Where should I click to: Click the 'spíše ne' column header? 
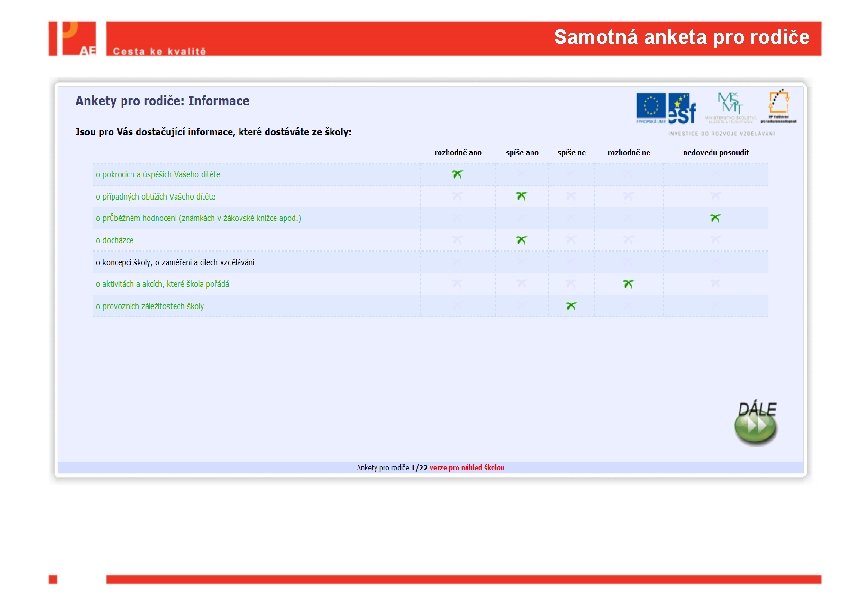pyautogui.click(x=571, y=153)
